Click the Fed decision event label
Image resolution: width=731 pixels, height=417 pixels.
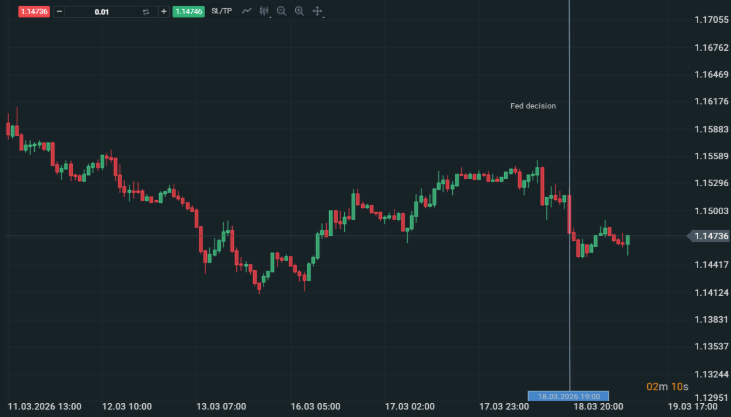[x=533, y=106]
